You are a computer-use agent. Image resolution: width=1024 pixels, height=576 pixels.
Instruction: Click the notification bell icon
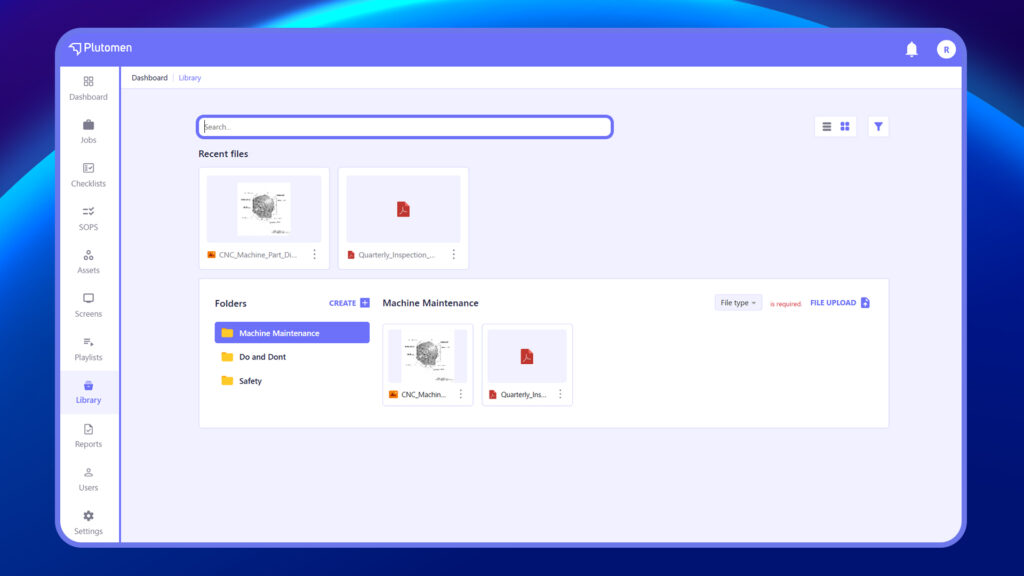912,49
